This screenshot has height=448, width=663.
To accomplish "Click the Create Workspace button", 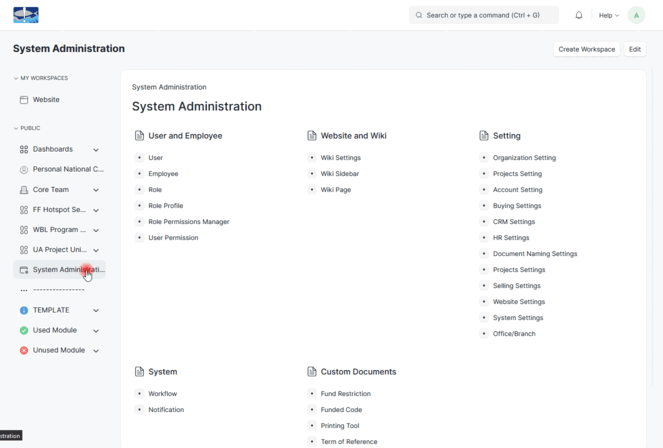I will click(586, 49).
